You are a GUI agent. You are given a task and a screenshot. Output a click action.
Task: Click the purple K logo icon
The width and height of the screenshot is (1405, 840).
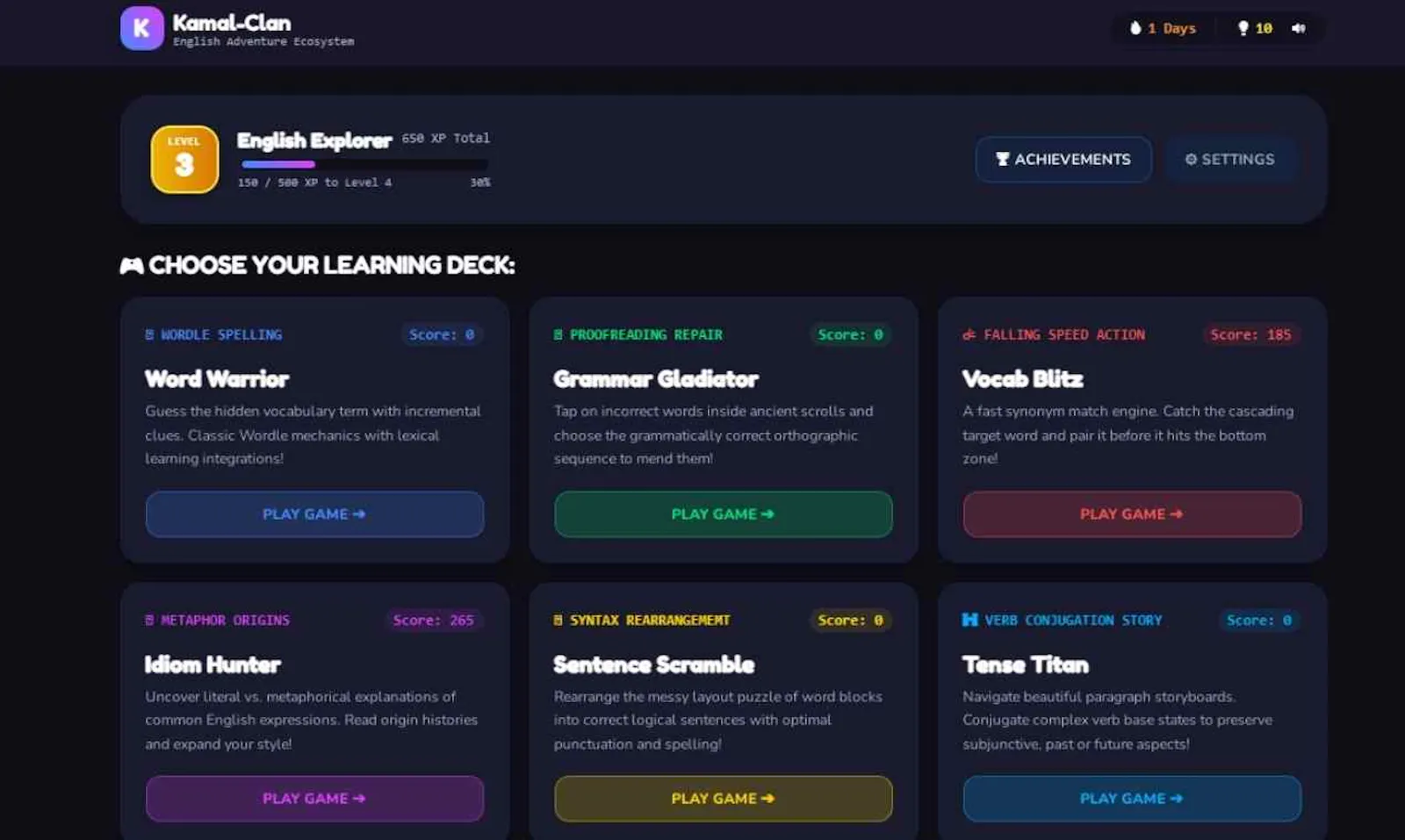(141, 28)
